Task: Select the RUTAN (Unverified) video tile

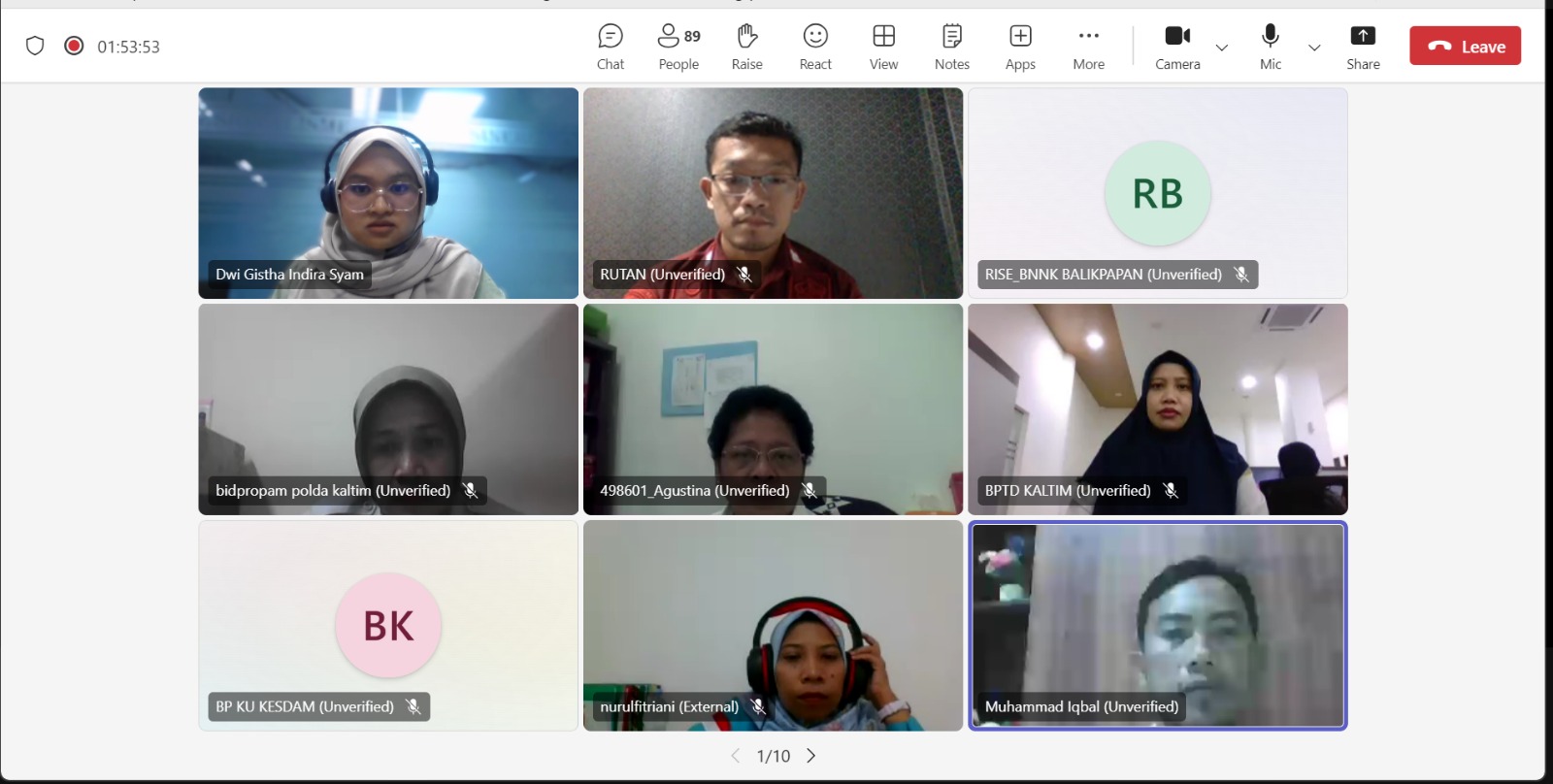Action: pos(773,193)
